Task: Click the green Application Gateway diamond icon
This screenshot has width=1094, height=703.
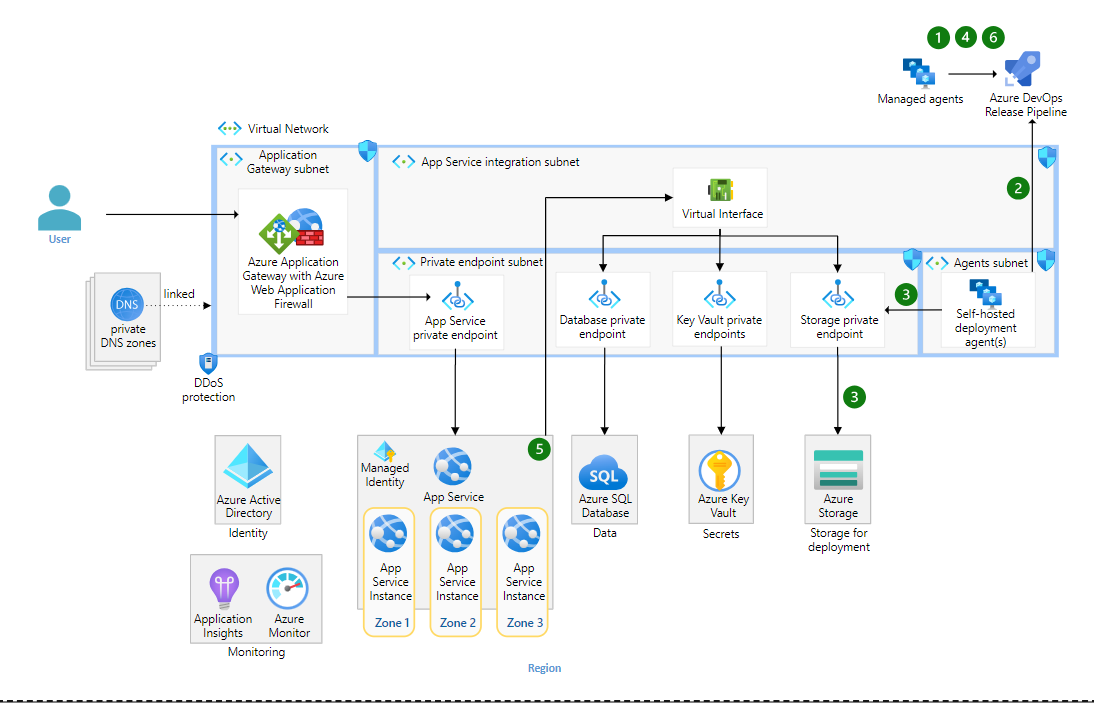Action: (279, 234)
